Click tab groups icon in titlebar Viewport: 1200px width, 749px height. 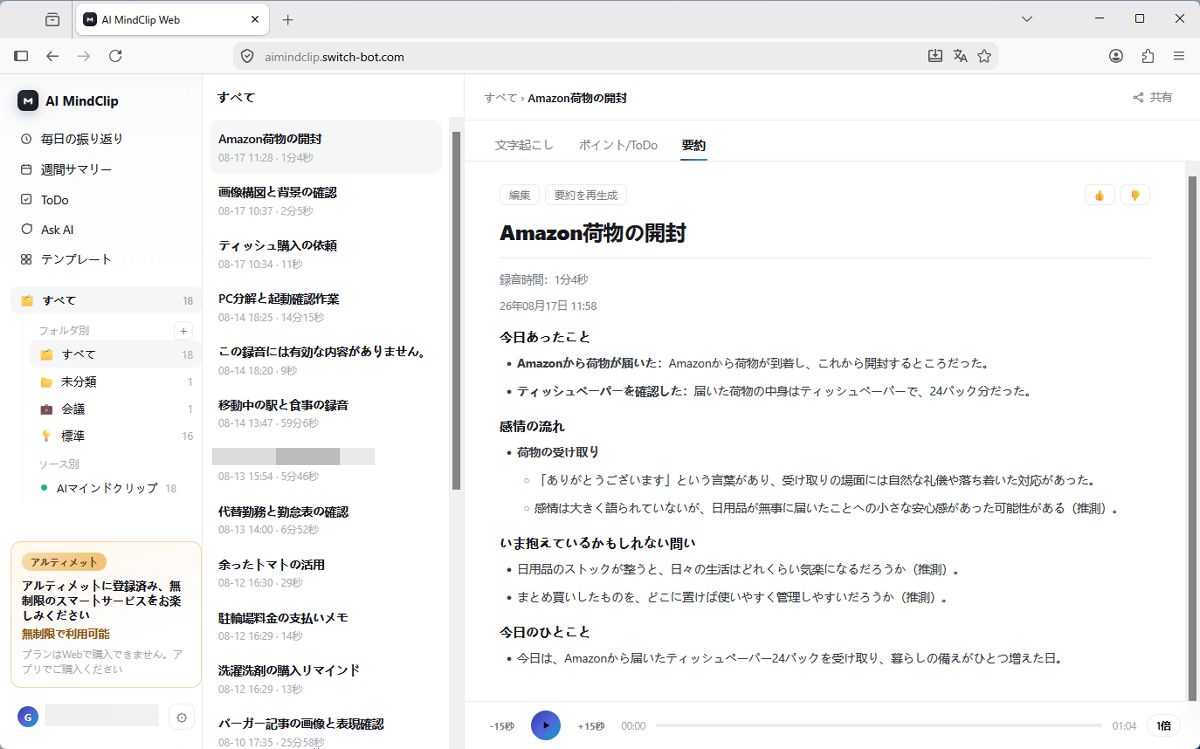coord(53,19)
